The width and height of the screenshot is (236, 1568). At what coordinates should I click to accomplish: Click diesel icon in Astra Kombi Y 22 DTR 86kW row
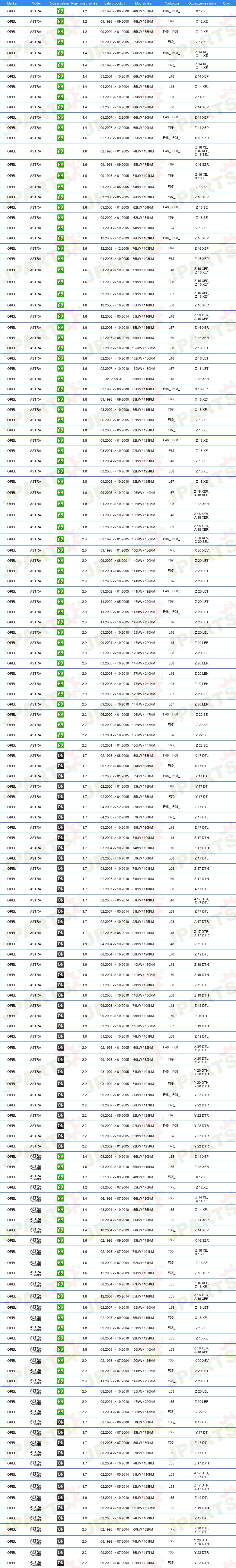[60, 1554]
